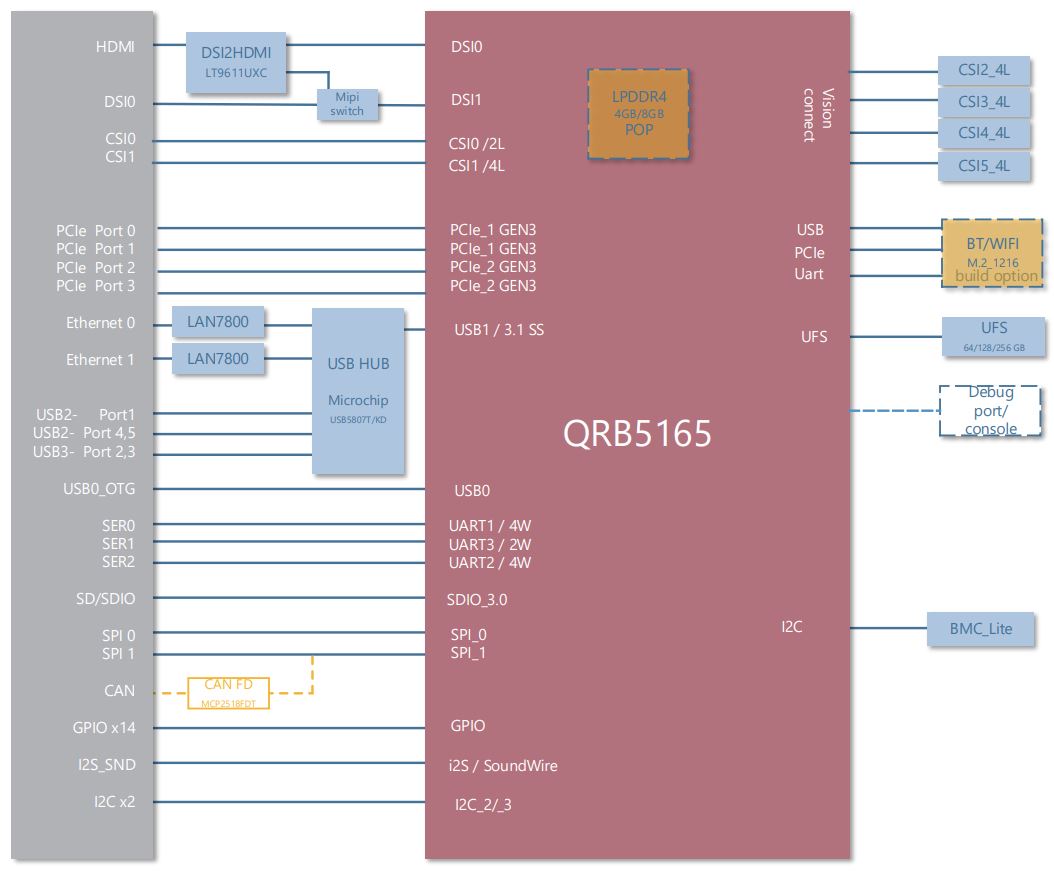Select the DSI1 pin on QRB5165
The width and height of the screenshot is (1054, 871).
(x=467, y=99)
